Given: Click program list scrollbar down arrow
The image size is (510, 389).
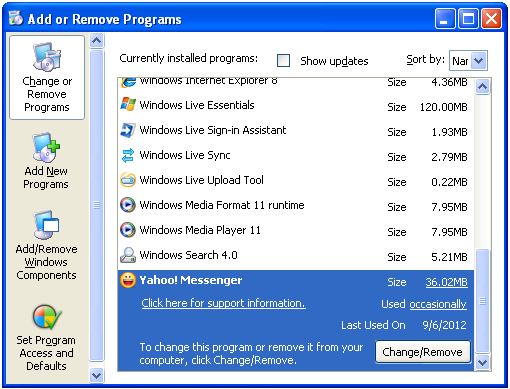Looking at the screenshot, I should coord(482,362).
